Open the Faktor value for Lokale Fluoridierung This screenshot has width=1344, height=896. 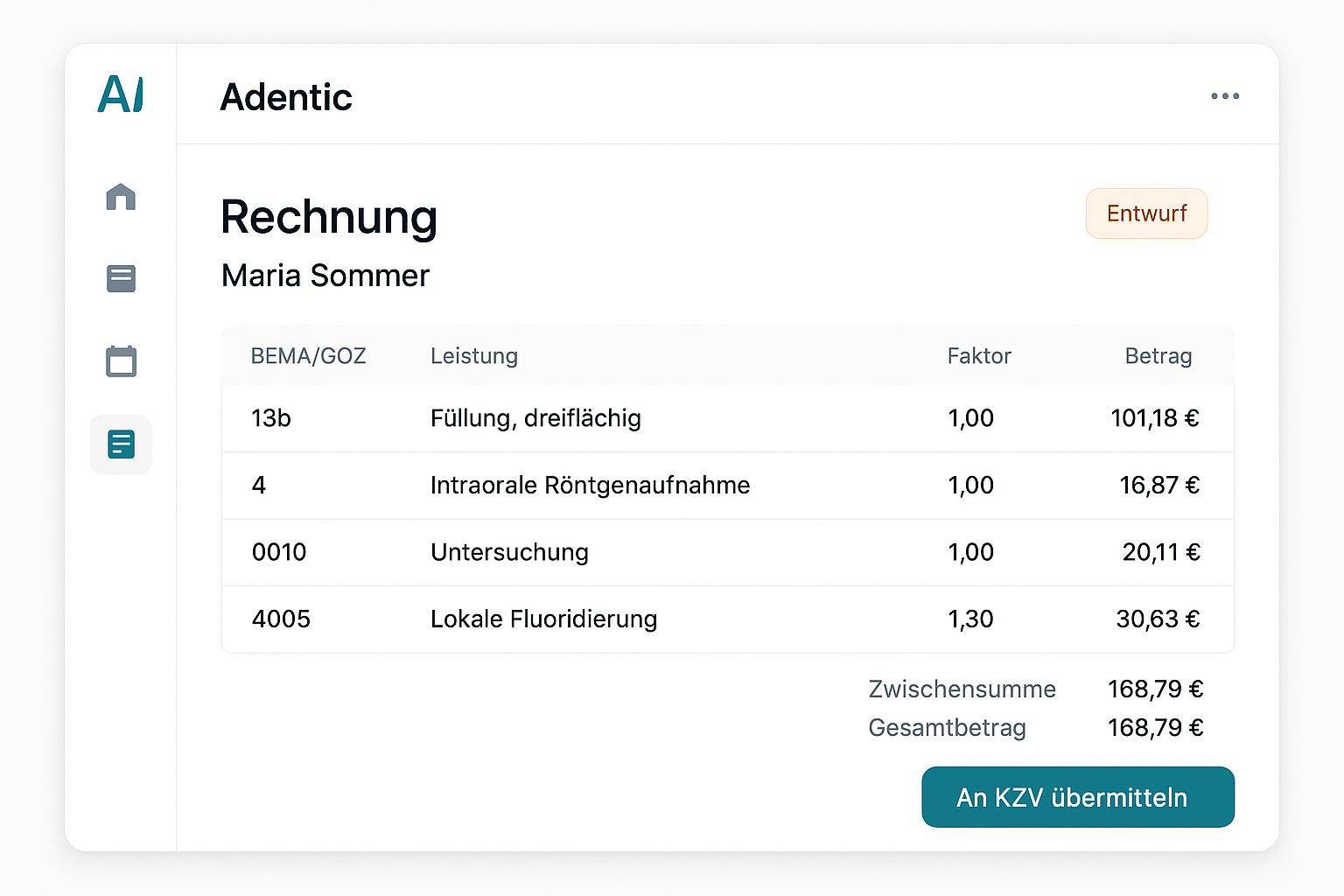click(970, 619)
